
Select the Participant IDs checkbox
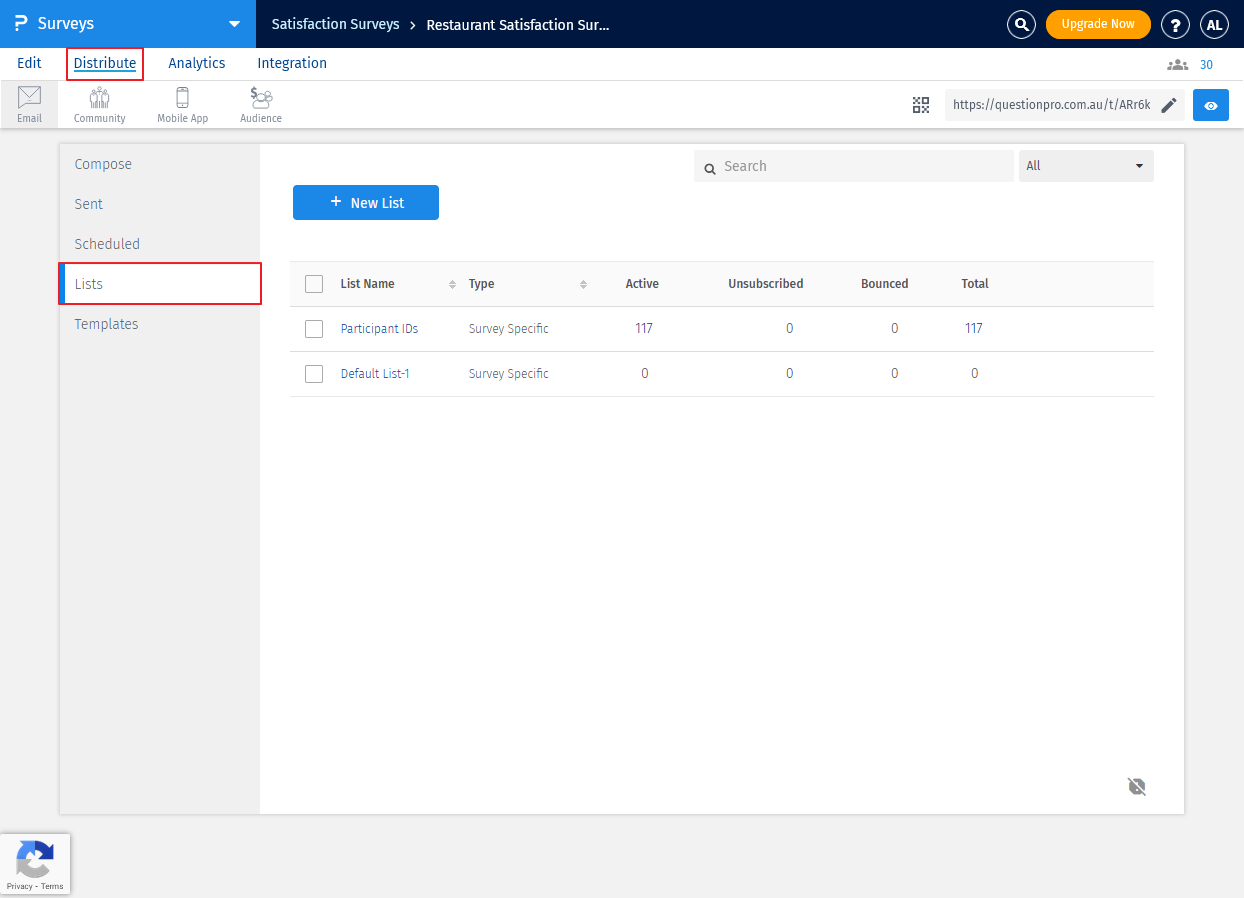point(314,329)
